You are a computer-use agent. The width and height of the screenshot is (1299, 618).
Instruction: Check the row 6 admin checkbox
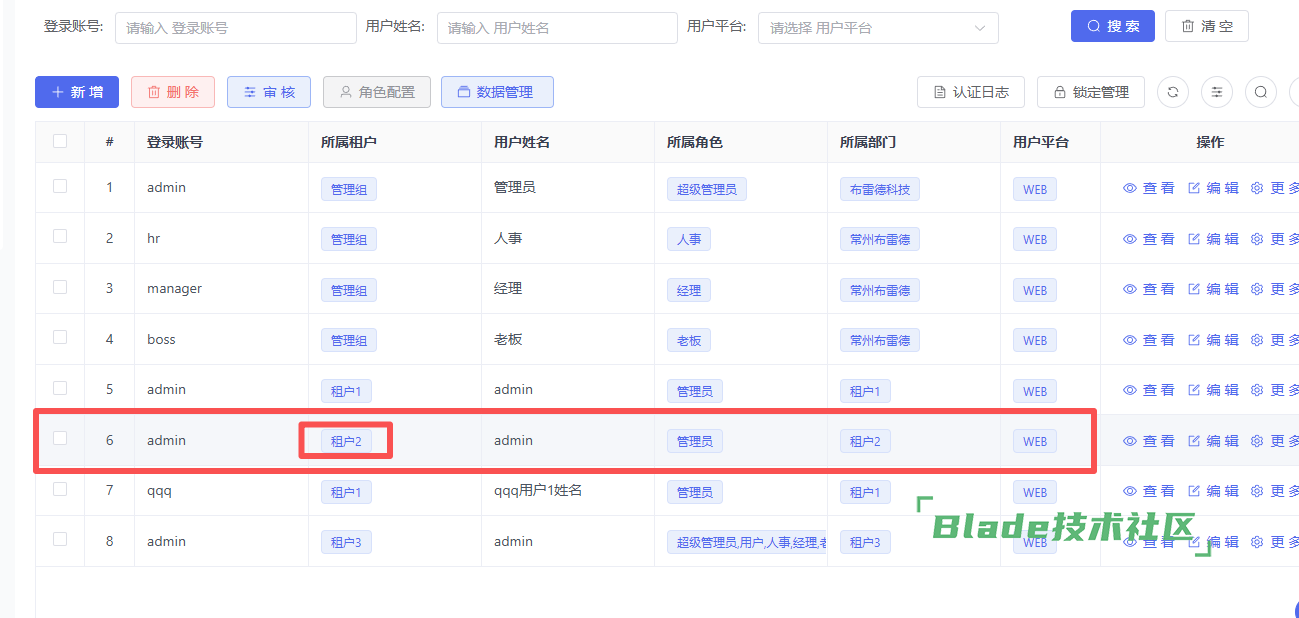click(x=60, y=438)
